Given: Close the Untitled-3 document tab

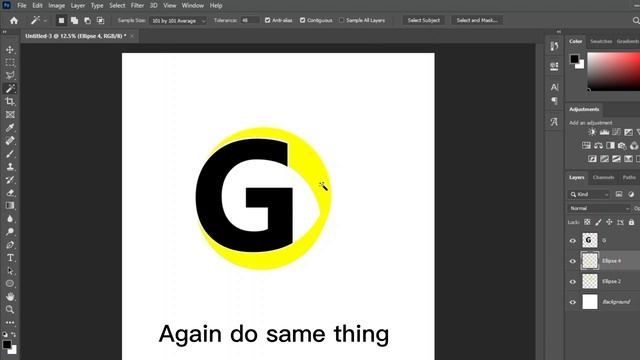Looking at the screenshot, I should pyautogui.click(x=132, y=36).
